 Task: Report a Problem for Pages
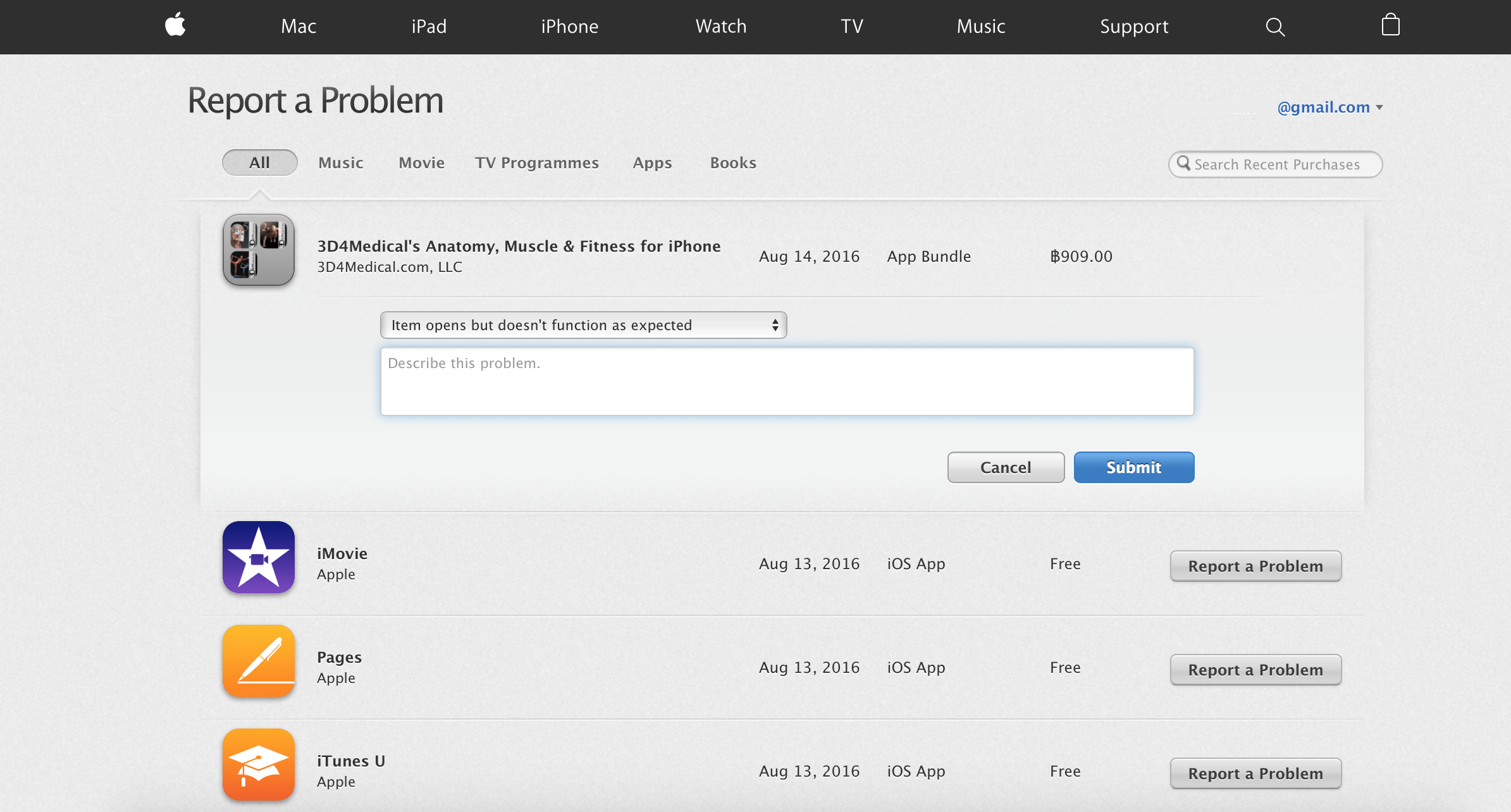(1255, 670)
